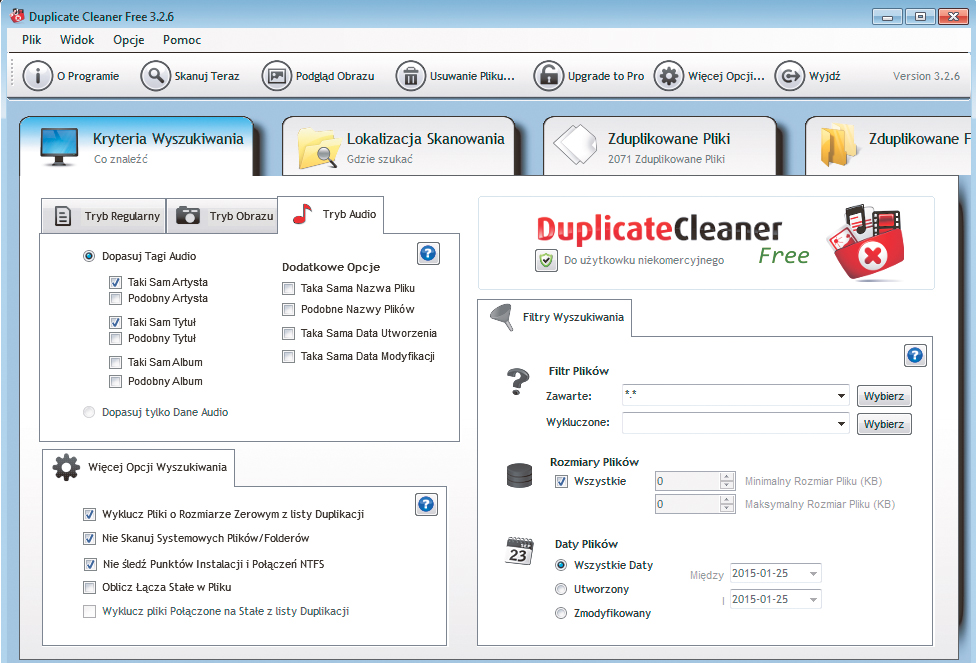Open the first Między date dropdown
The image size is (976, 663).
813,574
